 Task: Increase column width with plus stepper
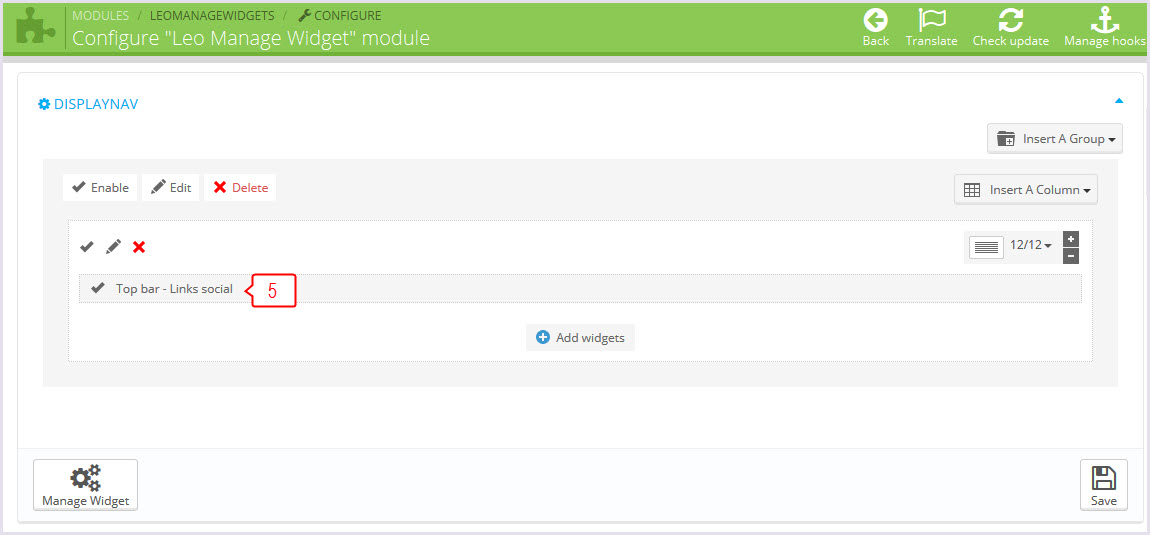pos(1071,239)
